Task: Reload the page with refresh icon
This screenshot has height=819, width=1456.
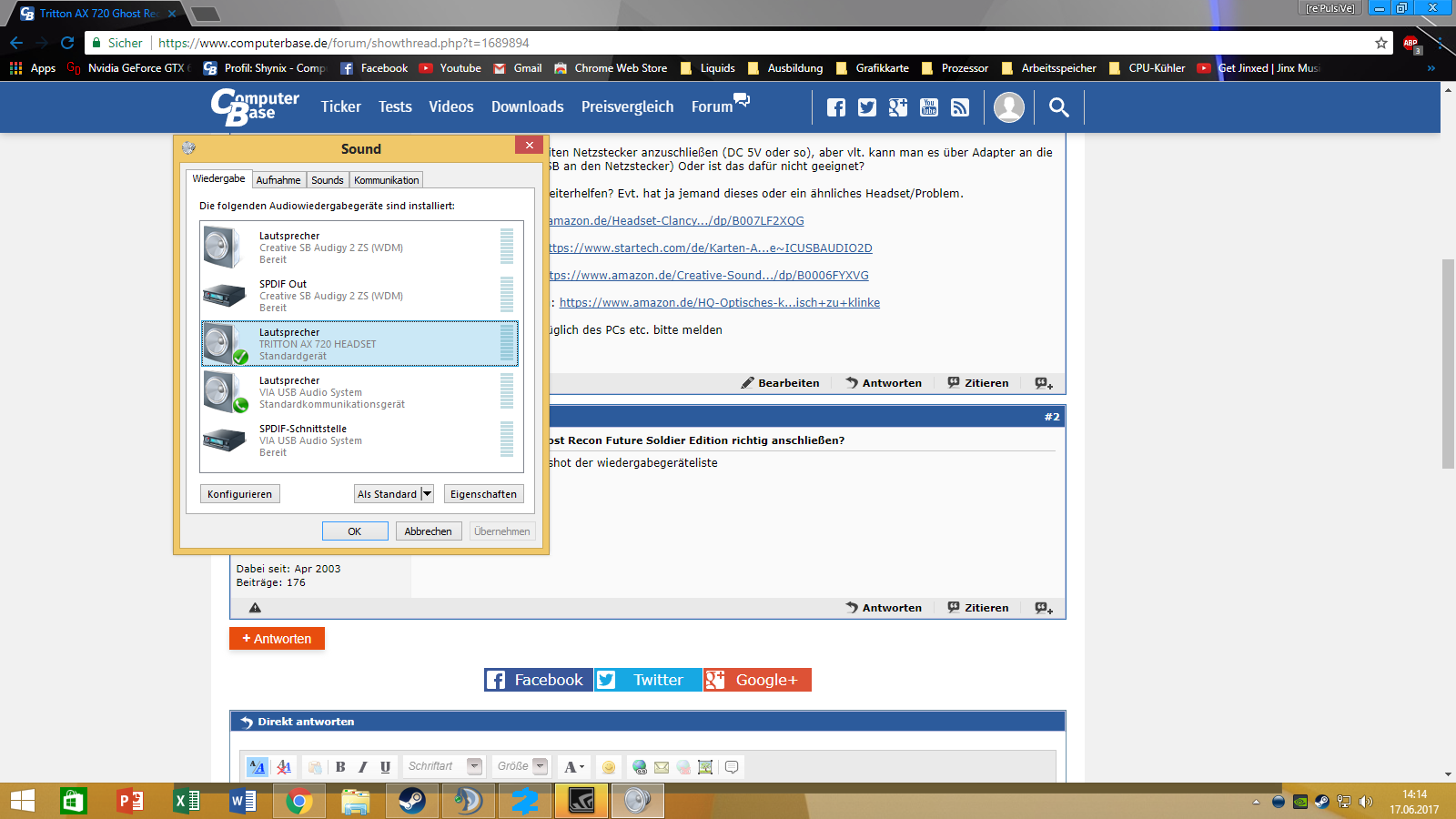Action: click(x=67, y=43)
